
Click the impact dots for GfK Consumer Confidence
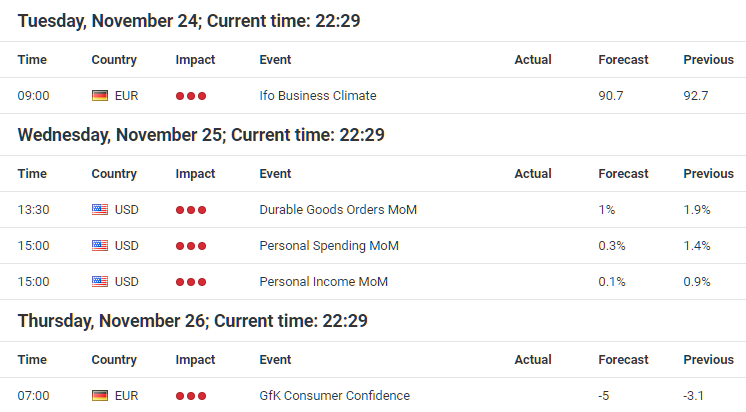191,396
